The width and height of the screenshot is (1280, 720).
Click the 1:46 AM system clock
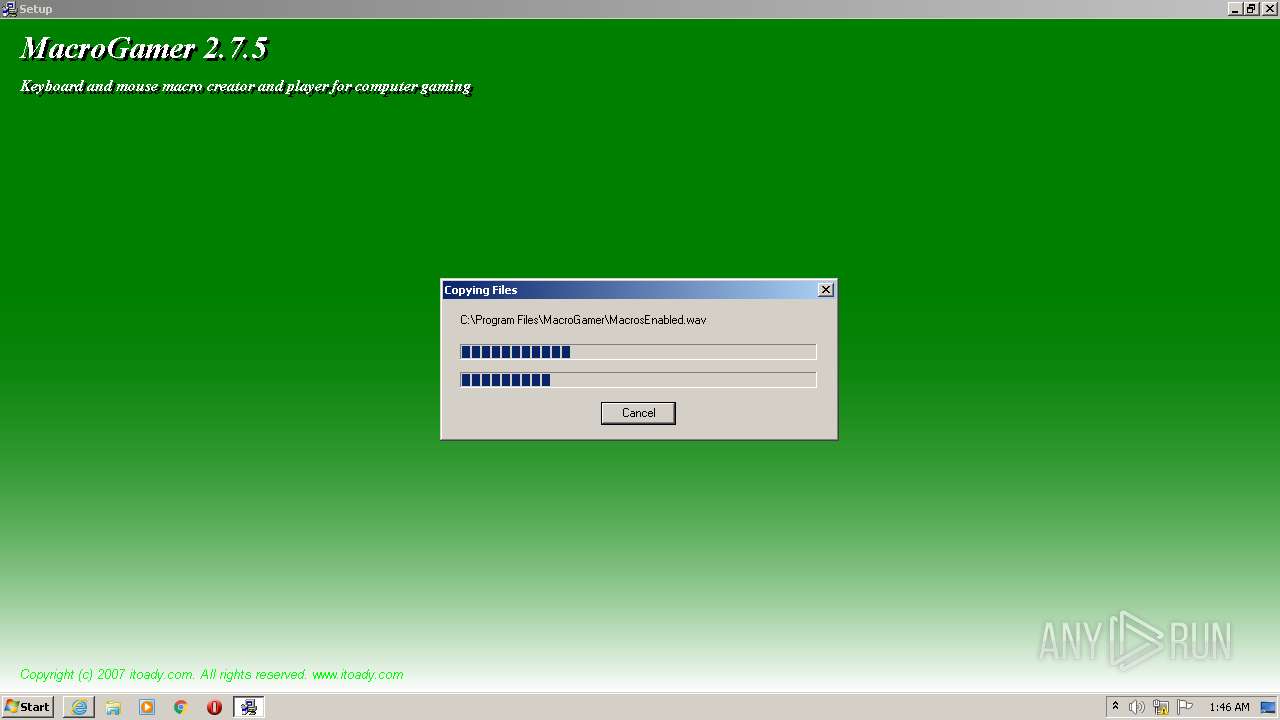coord(1229,707)
